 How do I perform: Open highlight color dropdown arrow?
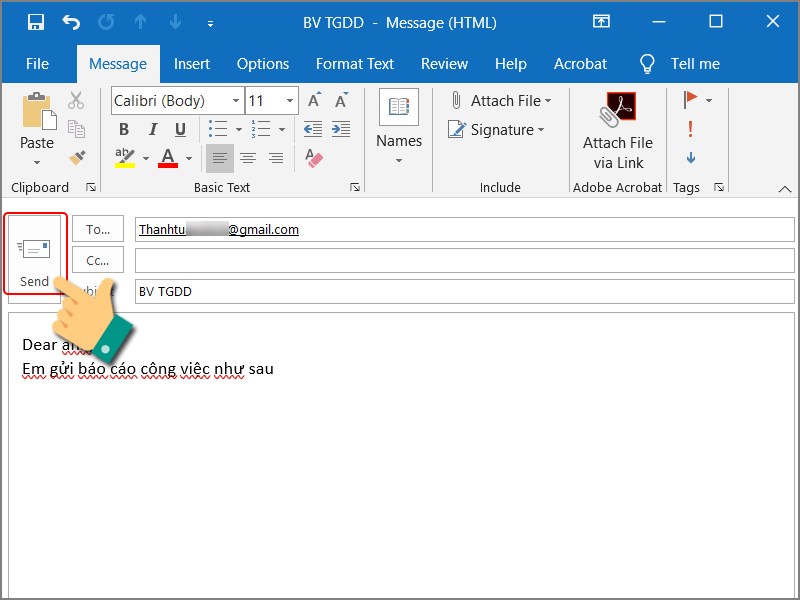[146, 159]
